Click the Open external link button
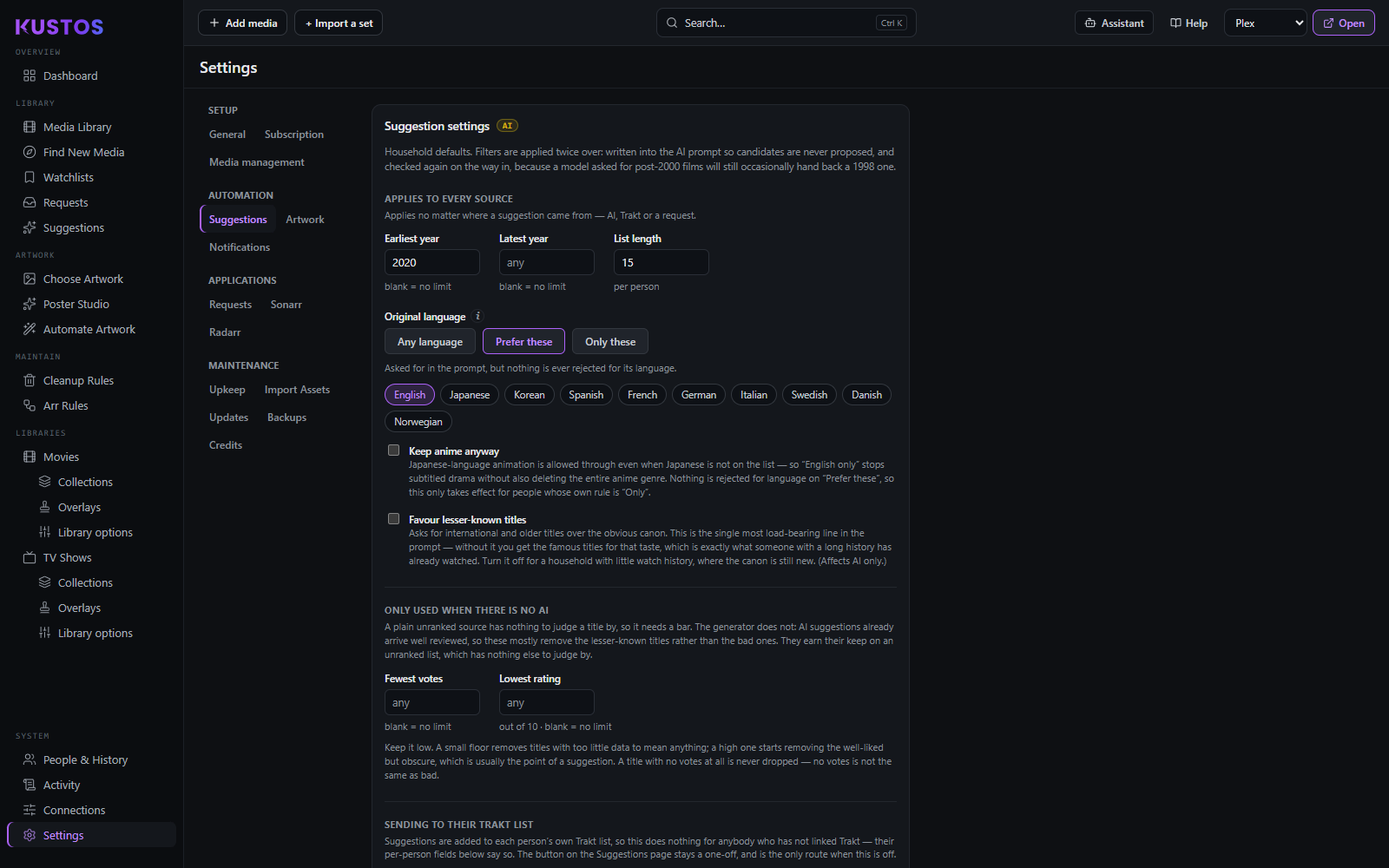This screenshot has width=1389, height=868. point(1343,23)
